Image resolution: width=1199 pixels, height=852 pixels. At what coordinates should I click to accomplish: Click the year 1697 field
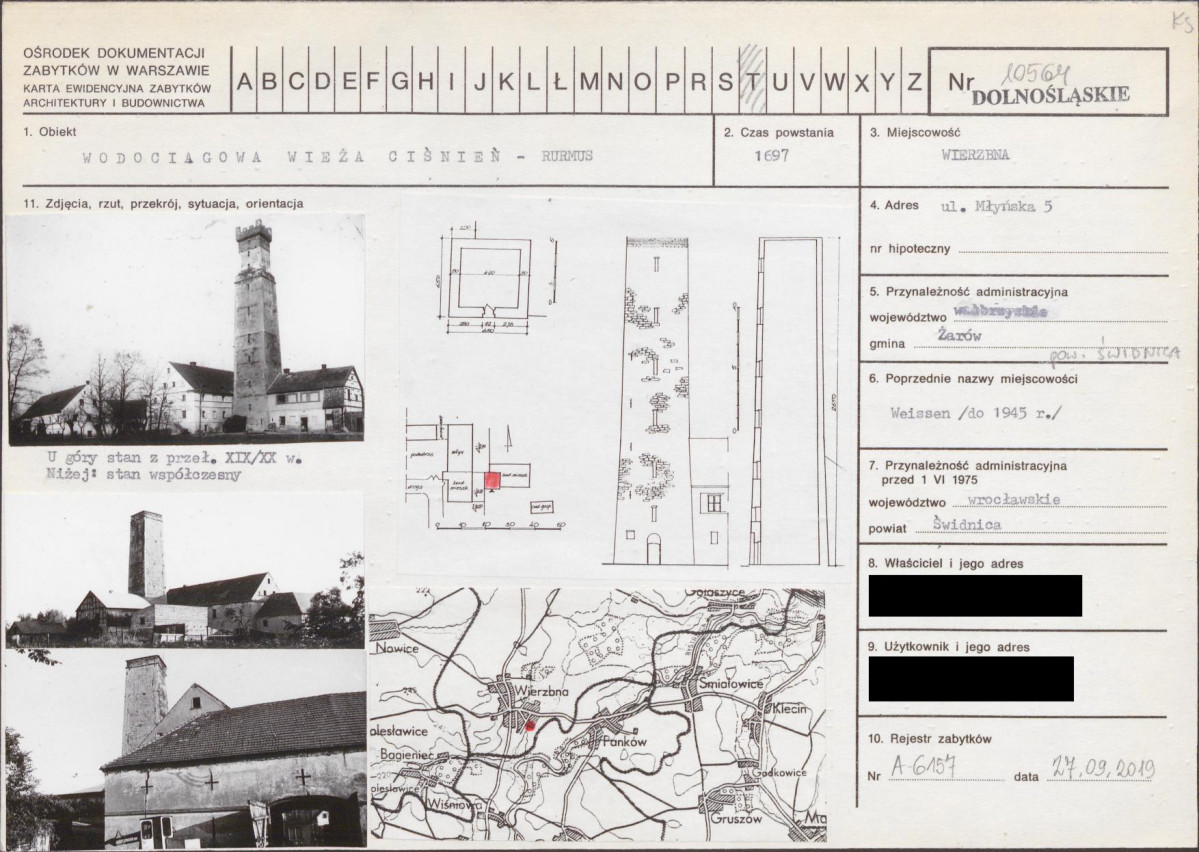pos(772,155)
